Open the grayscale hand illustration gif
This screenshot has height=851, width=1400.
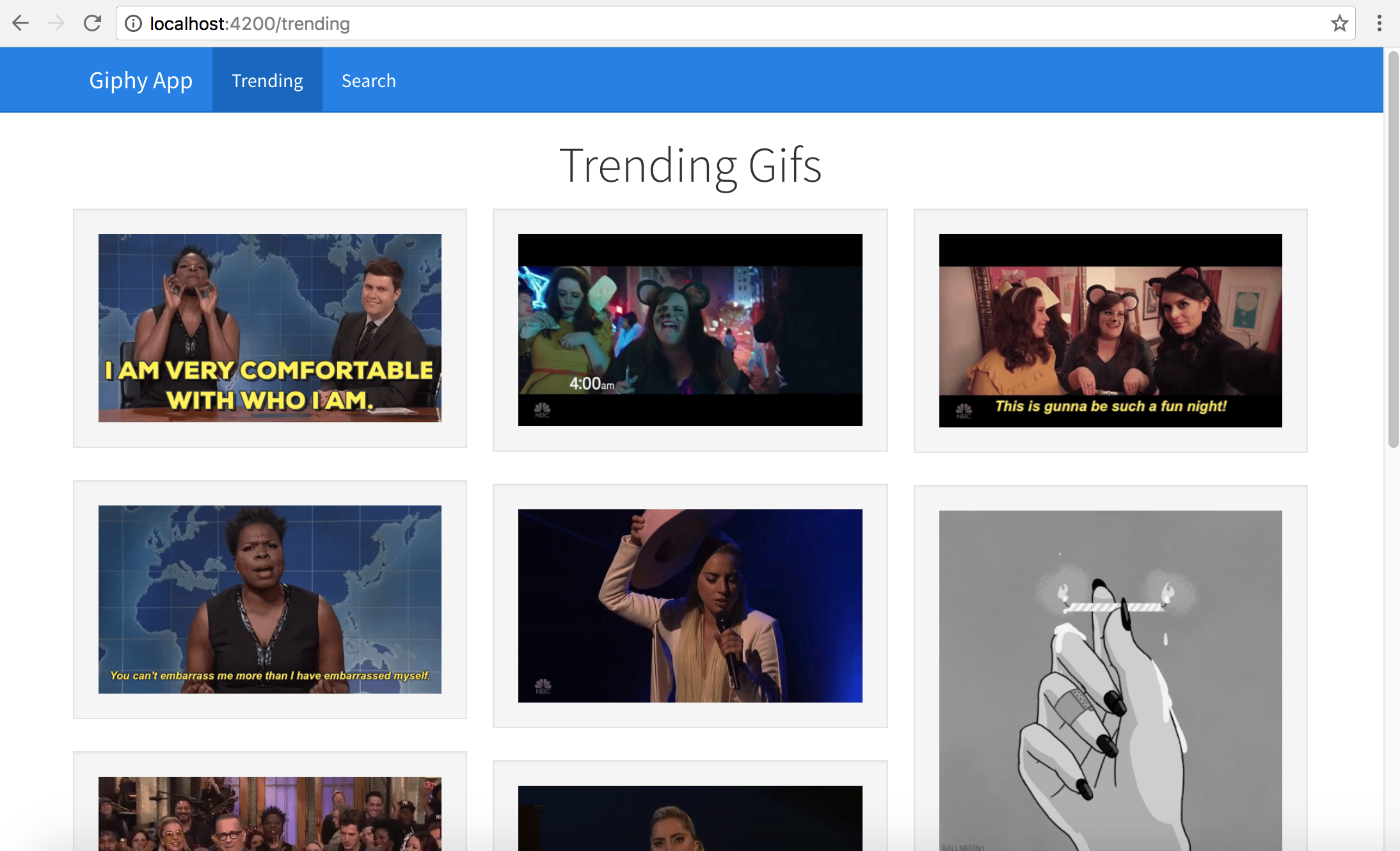coord(1111,681)
